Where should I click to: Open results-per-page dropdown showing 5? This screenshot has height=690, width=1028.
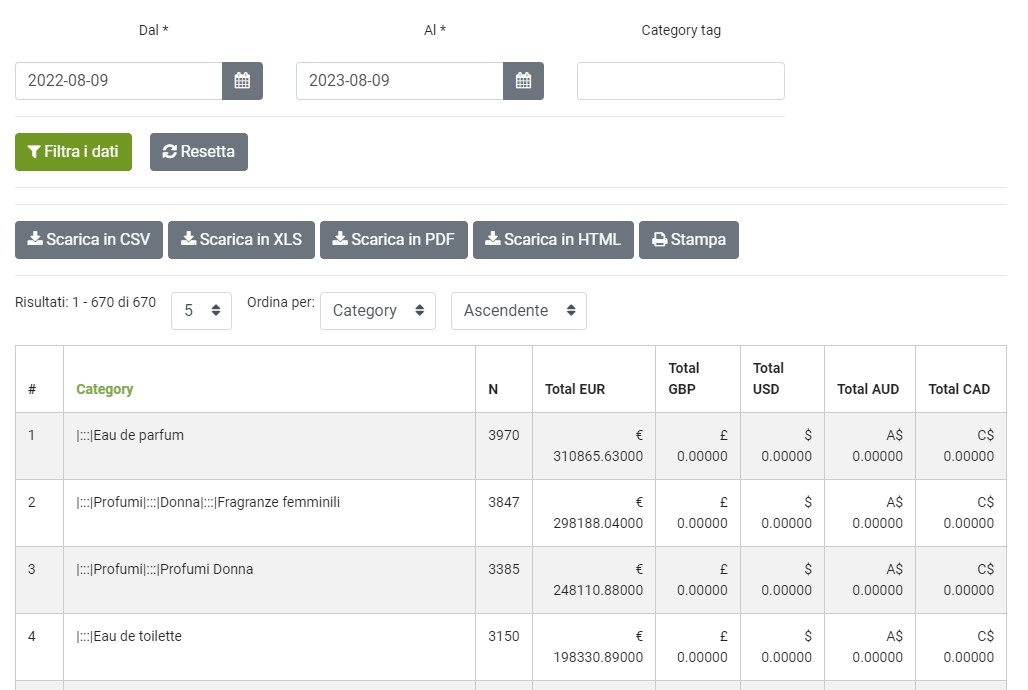tap(201, 311)
